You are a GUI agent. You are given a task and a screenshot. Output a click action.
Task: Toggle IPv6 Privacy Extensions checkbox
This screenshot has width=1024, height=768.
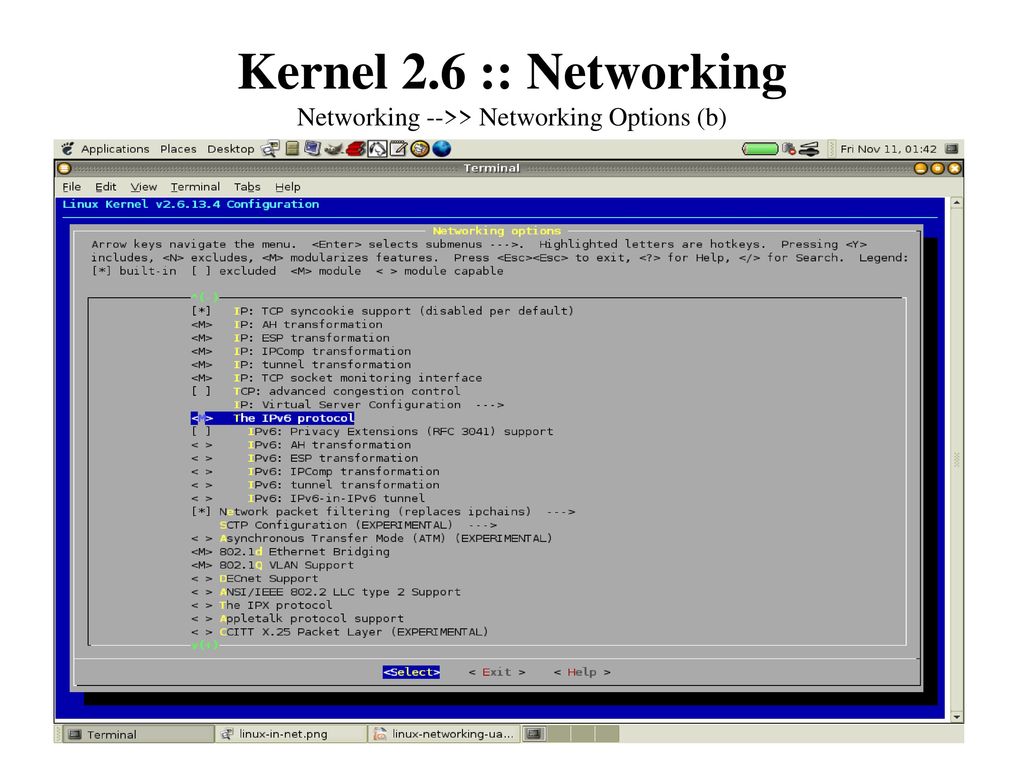(x=201, y=431)
